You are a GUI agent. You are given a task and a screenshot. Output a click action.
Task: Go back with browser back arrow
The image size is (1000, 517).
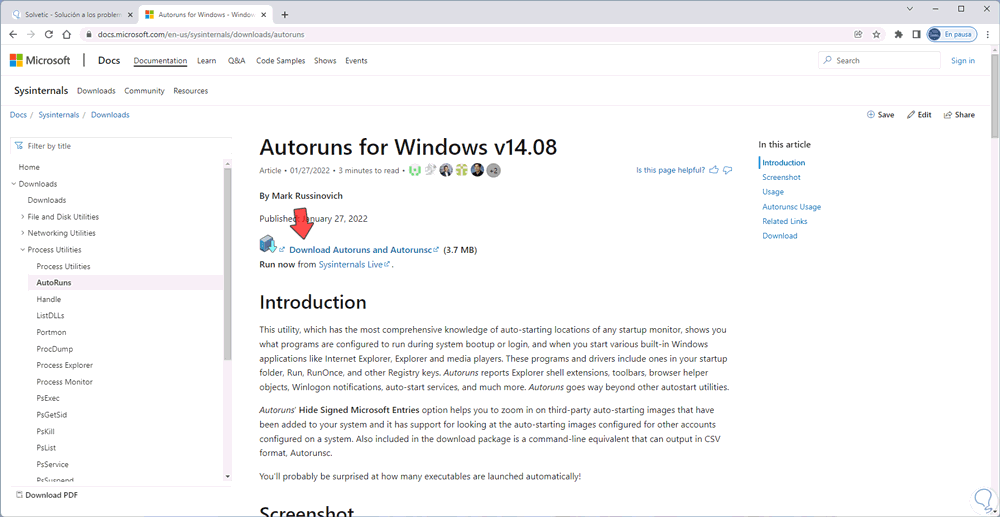pyautogui.click(x=13, y=34)
